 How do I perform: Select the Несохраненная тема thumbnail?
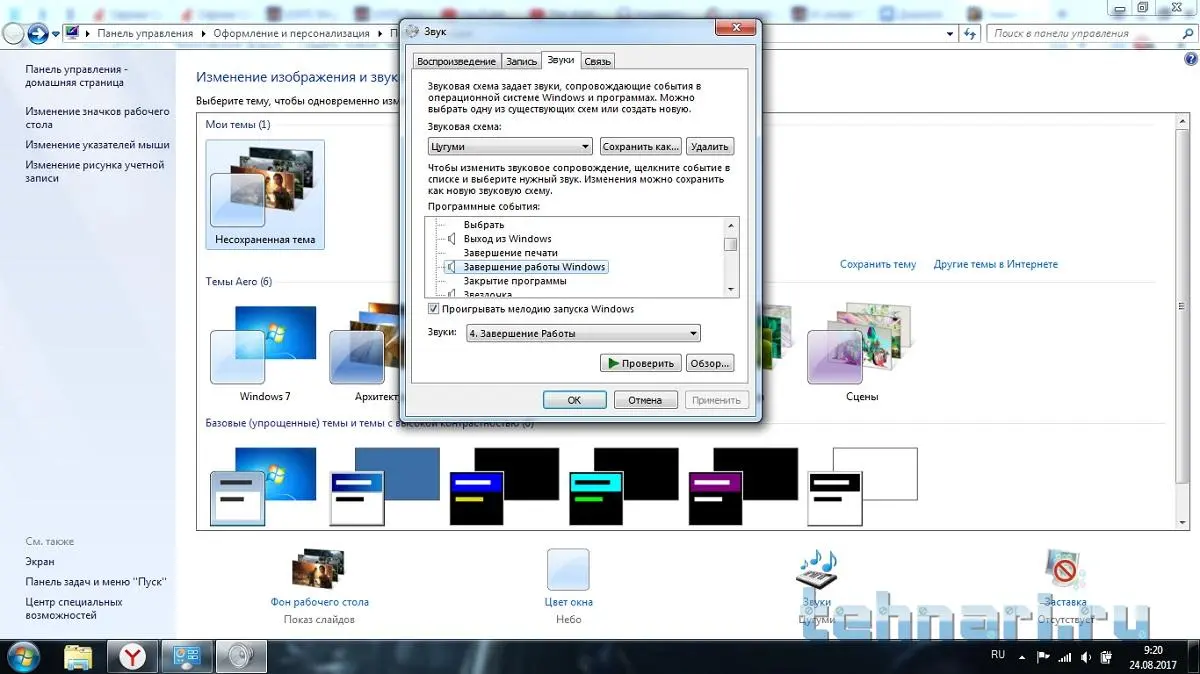coord(265,194)
